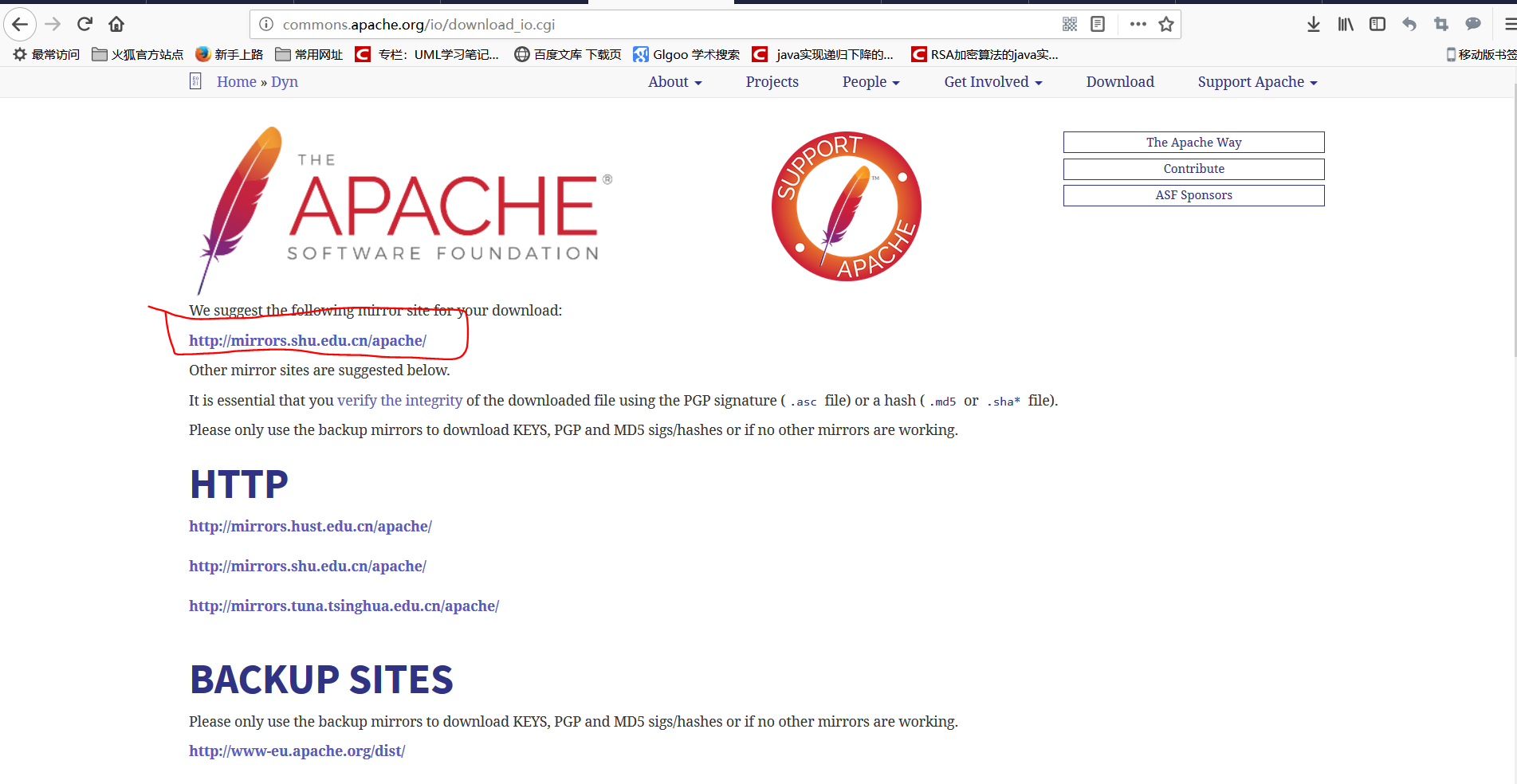
Task: Open the chat bubble toolbar icon
Action: tap(1473, 24)
